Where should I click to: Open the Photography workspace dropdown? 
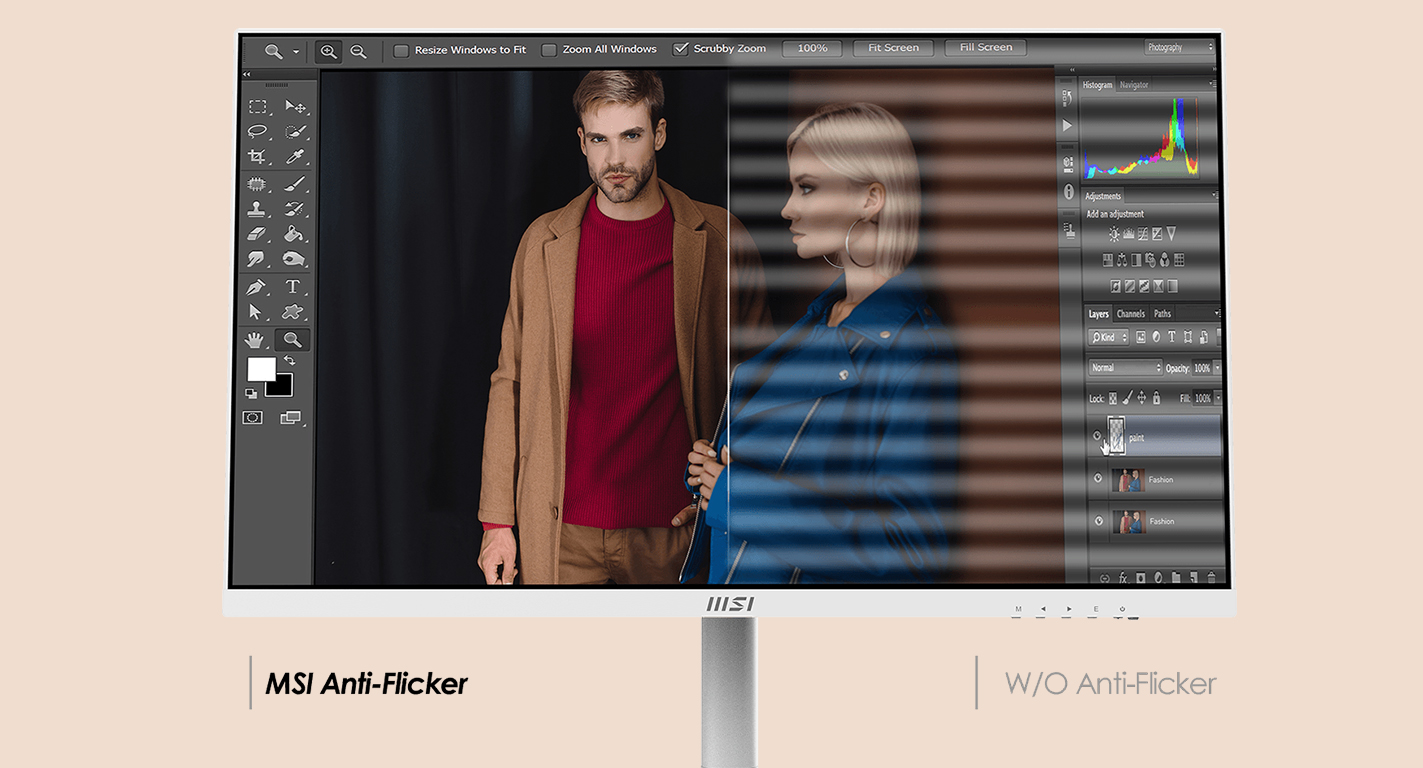[1179, 47]
